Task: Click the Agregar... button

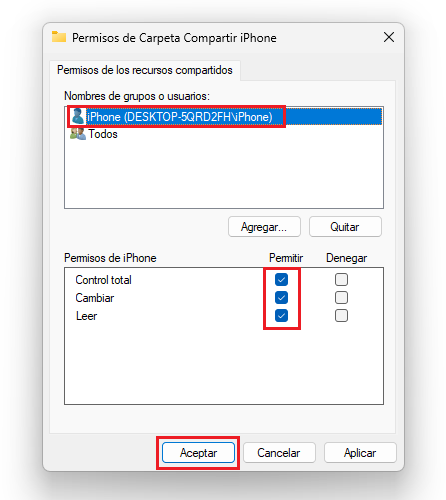Action: (x=264, y=227)
